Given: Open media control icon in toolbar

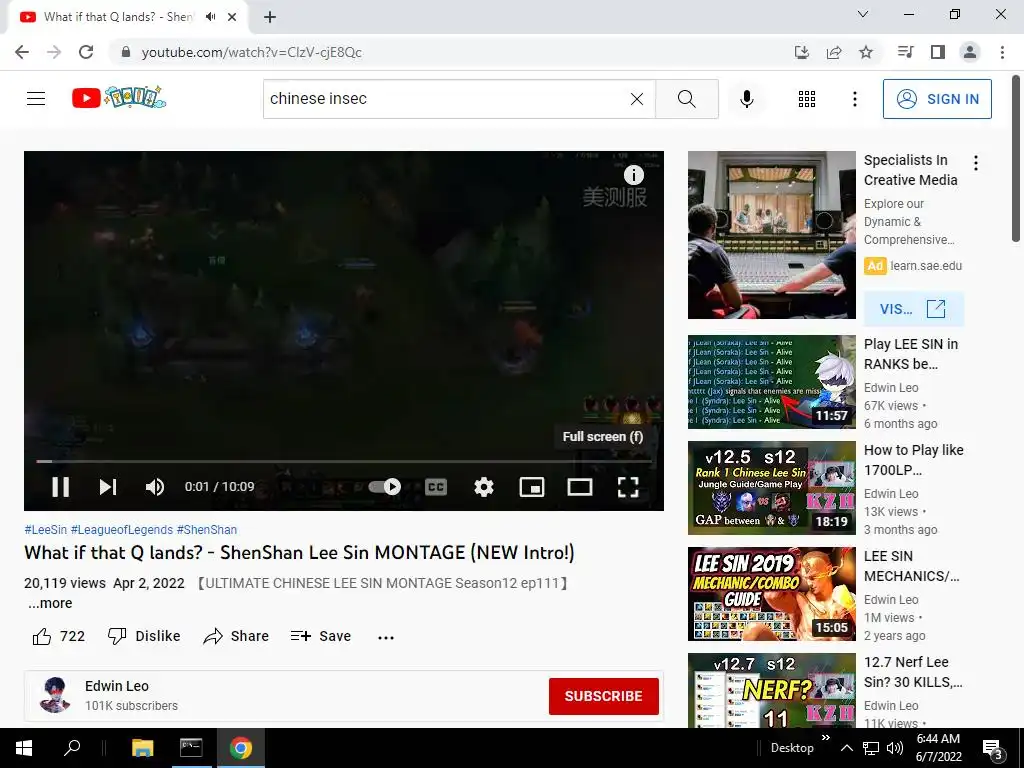Looking at the screenshot, I should coord(905,52).
